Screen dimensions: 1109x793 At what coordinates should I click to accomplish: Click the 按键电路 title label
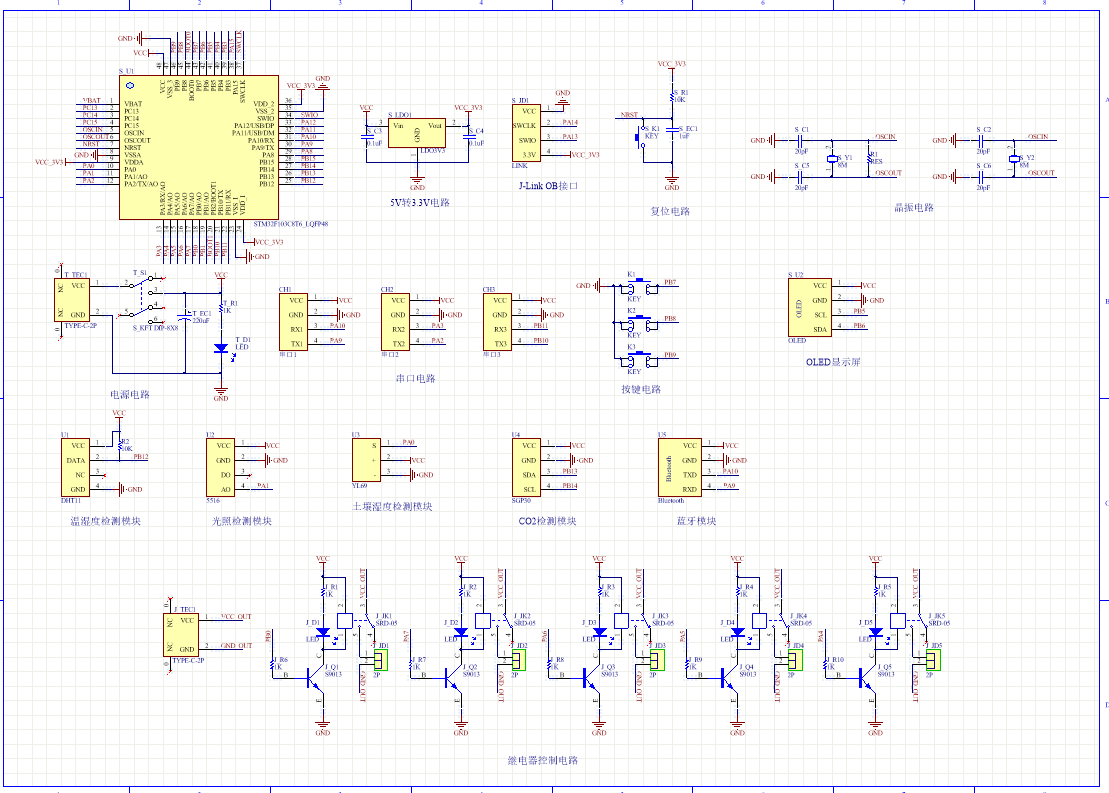pyautogui.click(x=641, y=389)
